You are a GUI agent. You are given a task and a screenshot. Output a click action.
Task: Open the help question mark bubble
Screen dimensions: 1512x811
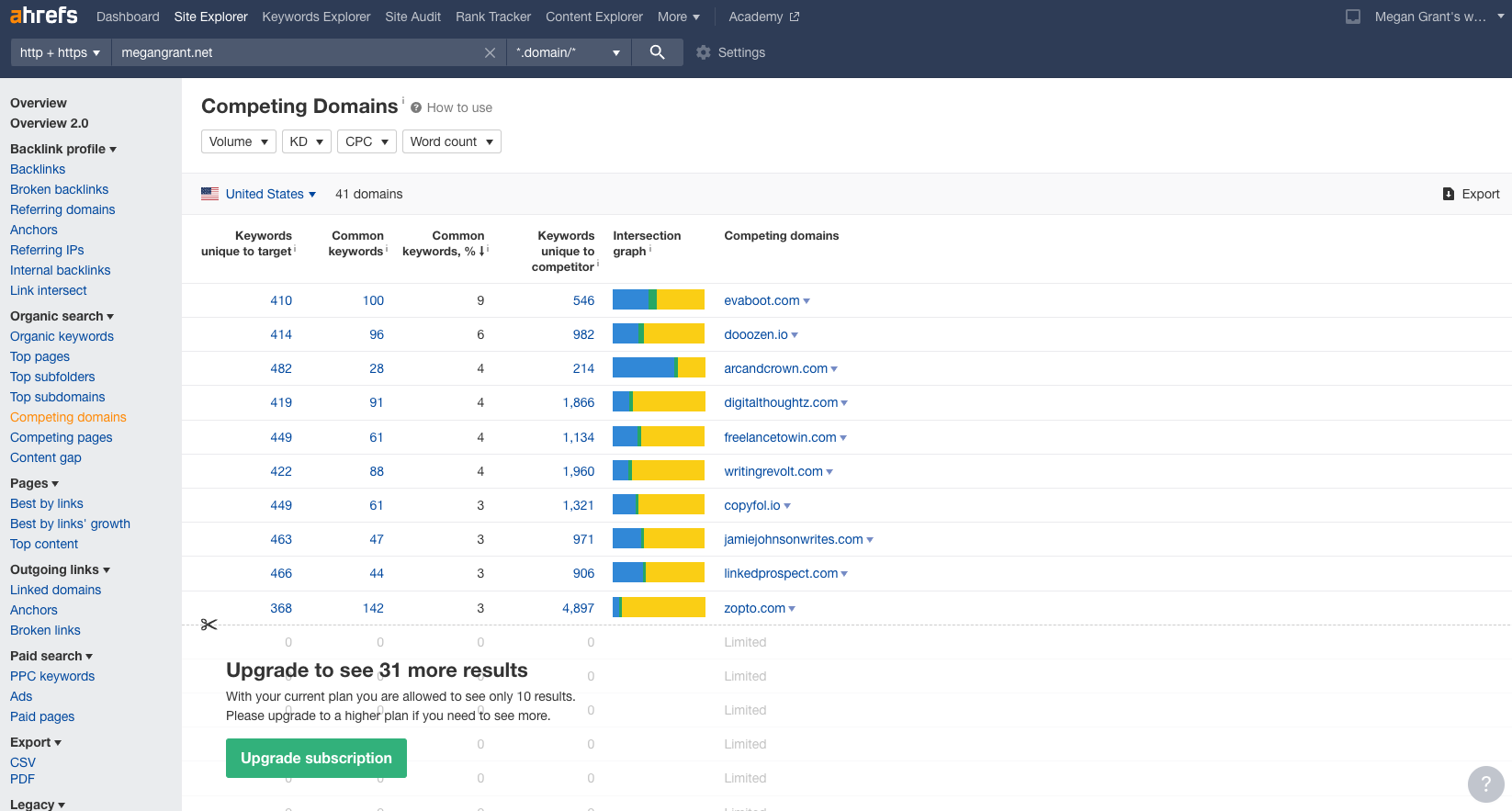pos(1485,784)
